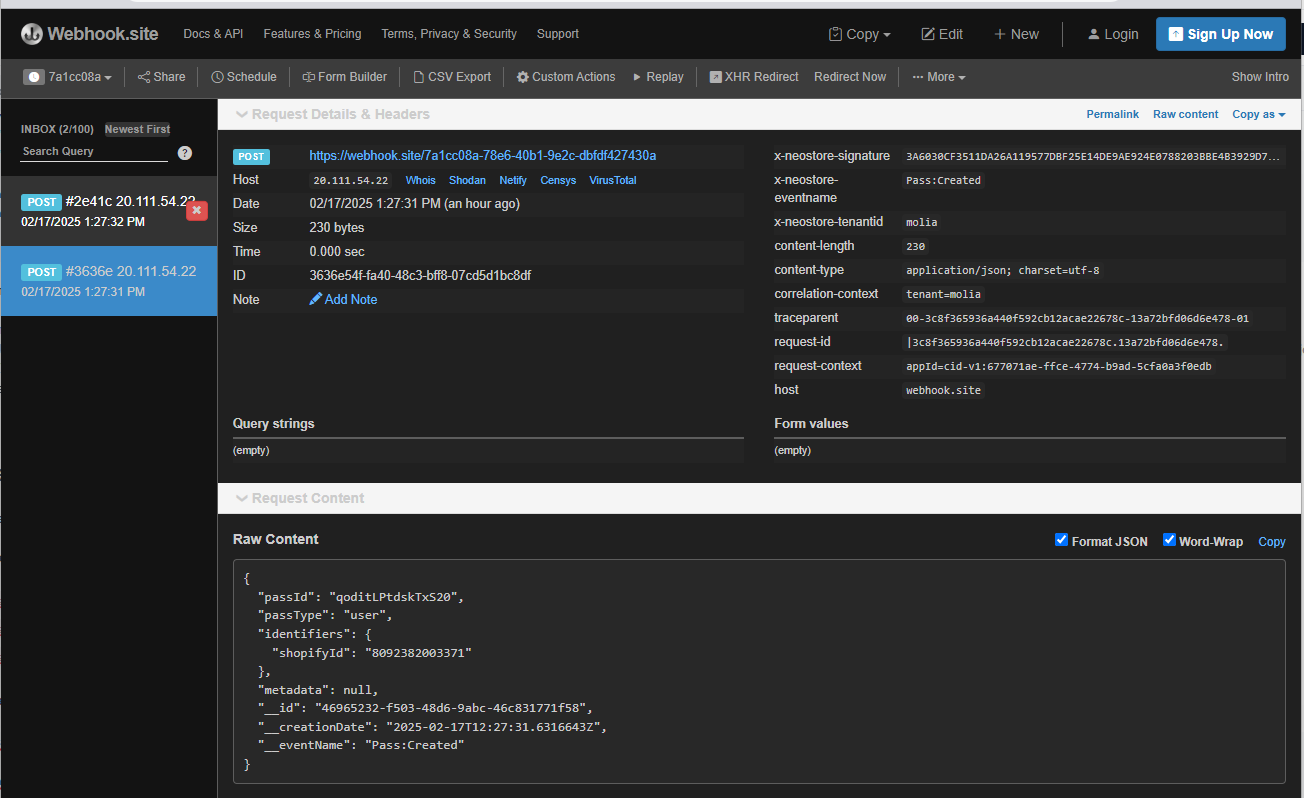Open Custom Actions settings

click(565, 76)
